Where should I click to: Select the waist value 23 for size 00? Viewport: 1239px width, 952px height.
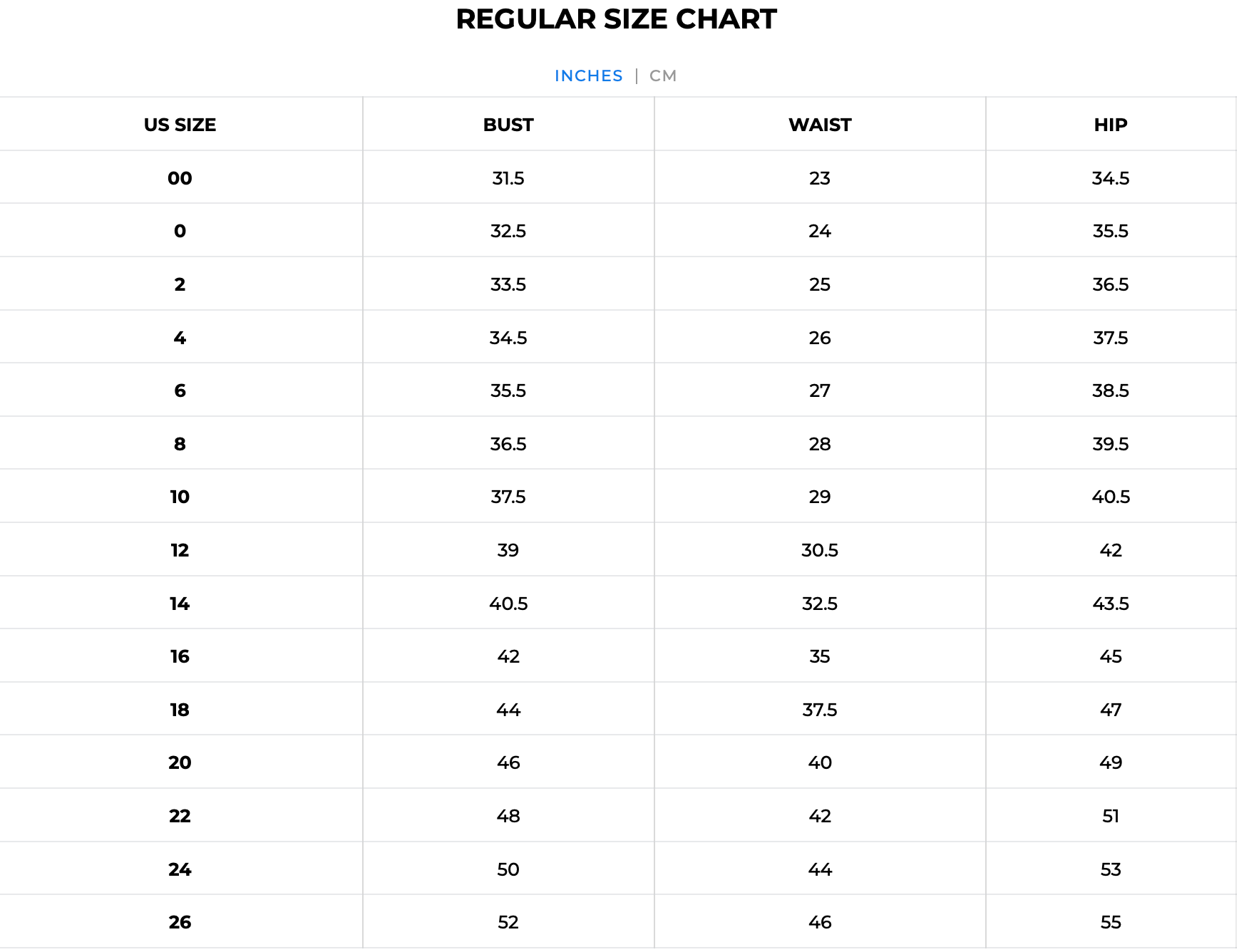(x=819, y=178)
